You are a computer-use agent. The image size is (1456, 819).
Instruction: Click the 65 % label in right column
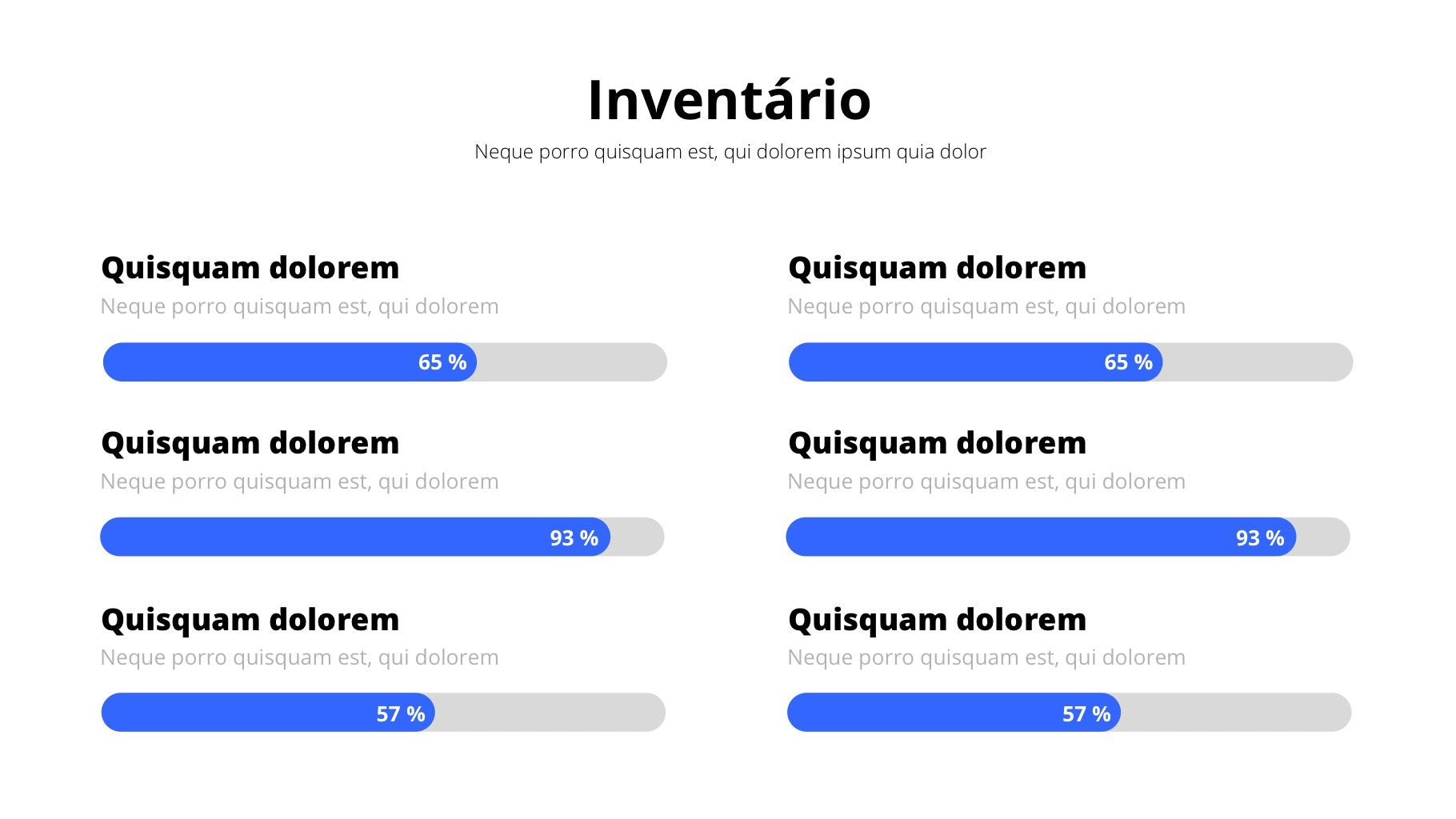point(1128,362)
